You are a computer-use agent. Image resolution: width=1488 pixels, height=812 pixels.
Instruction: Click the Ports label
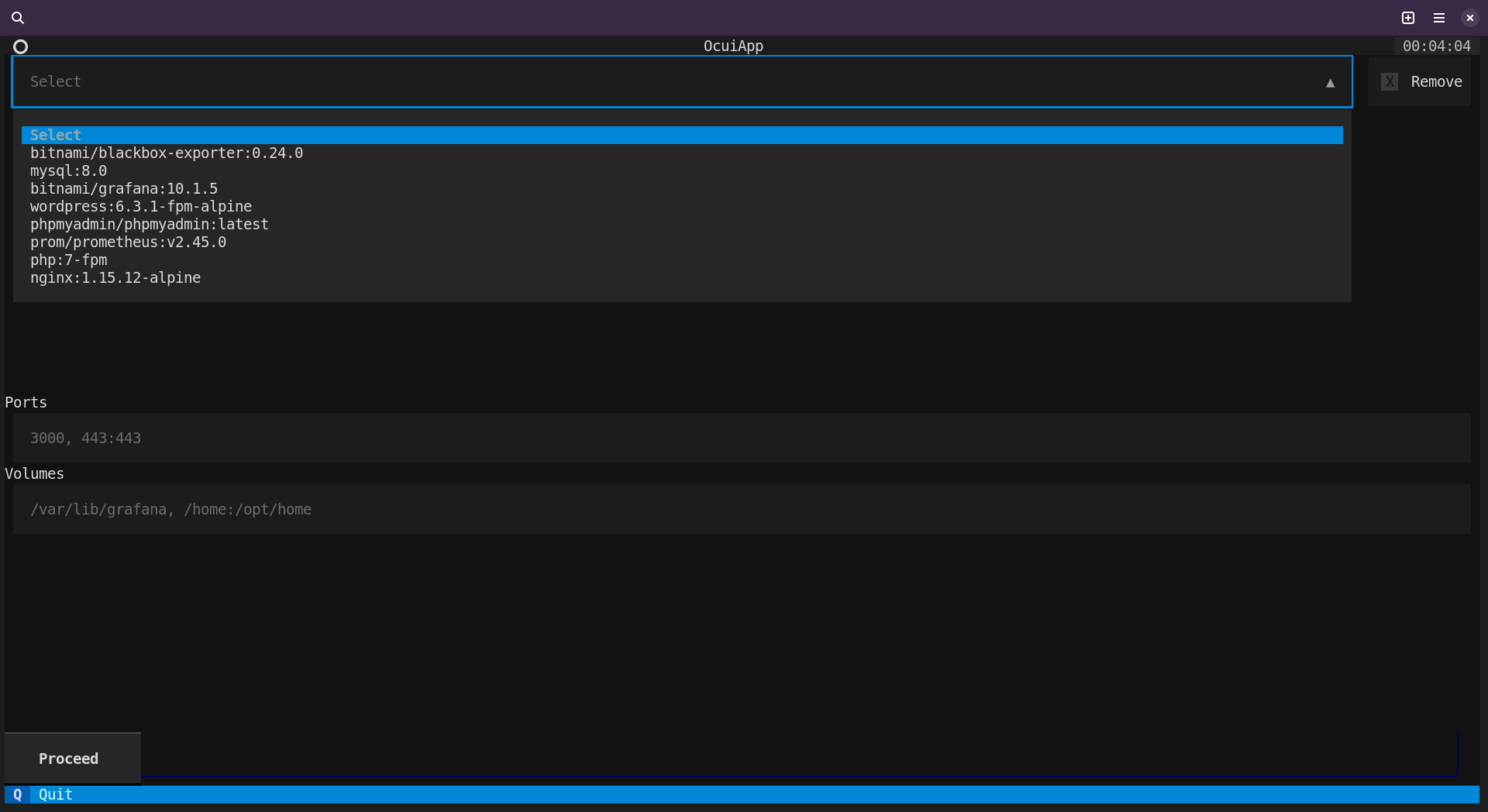[x=26, y=402]
